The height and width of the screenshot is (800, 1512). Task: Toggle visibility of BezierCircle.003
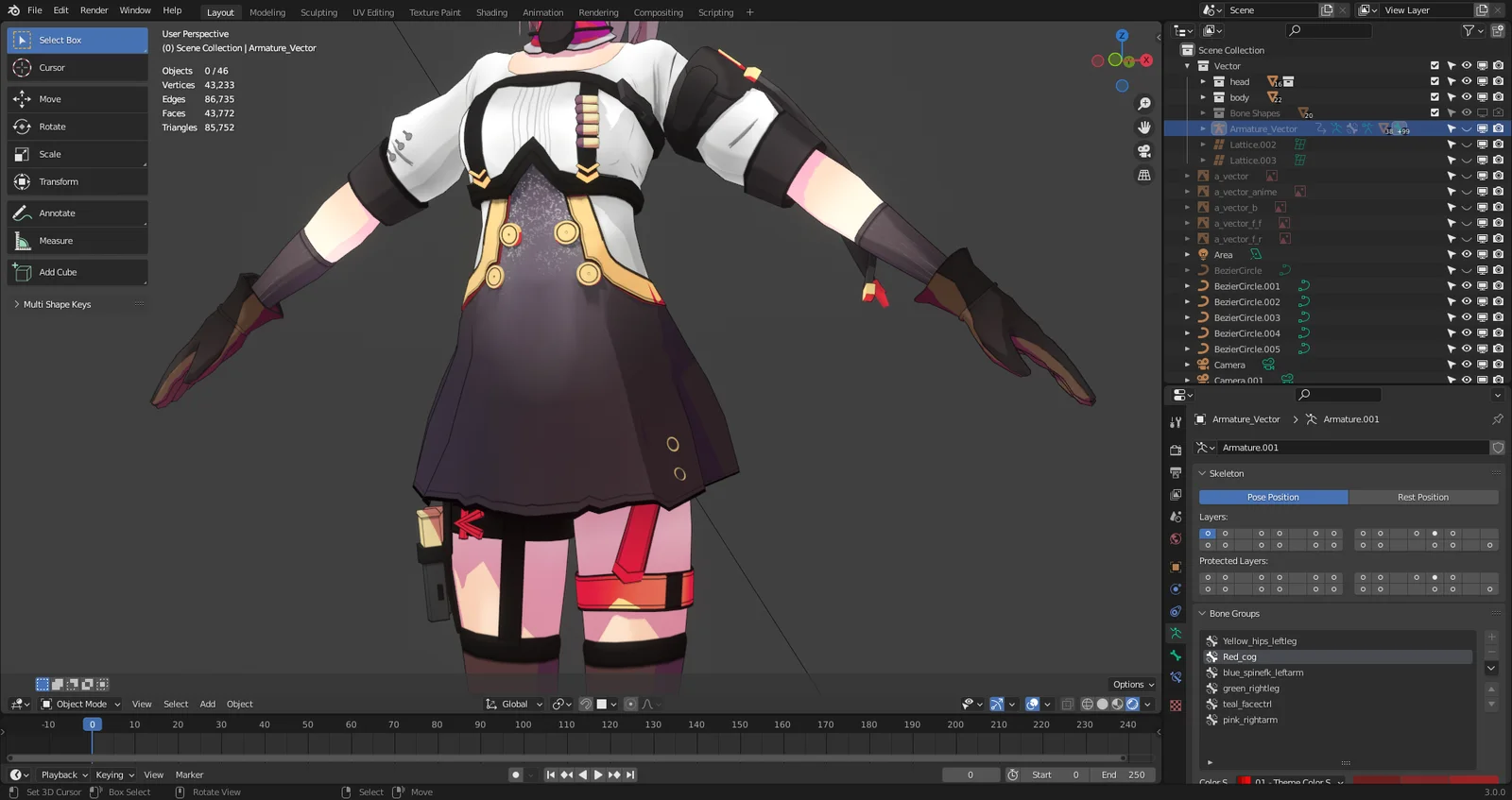pos(1467,317)
